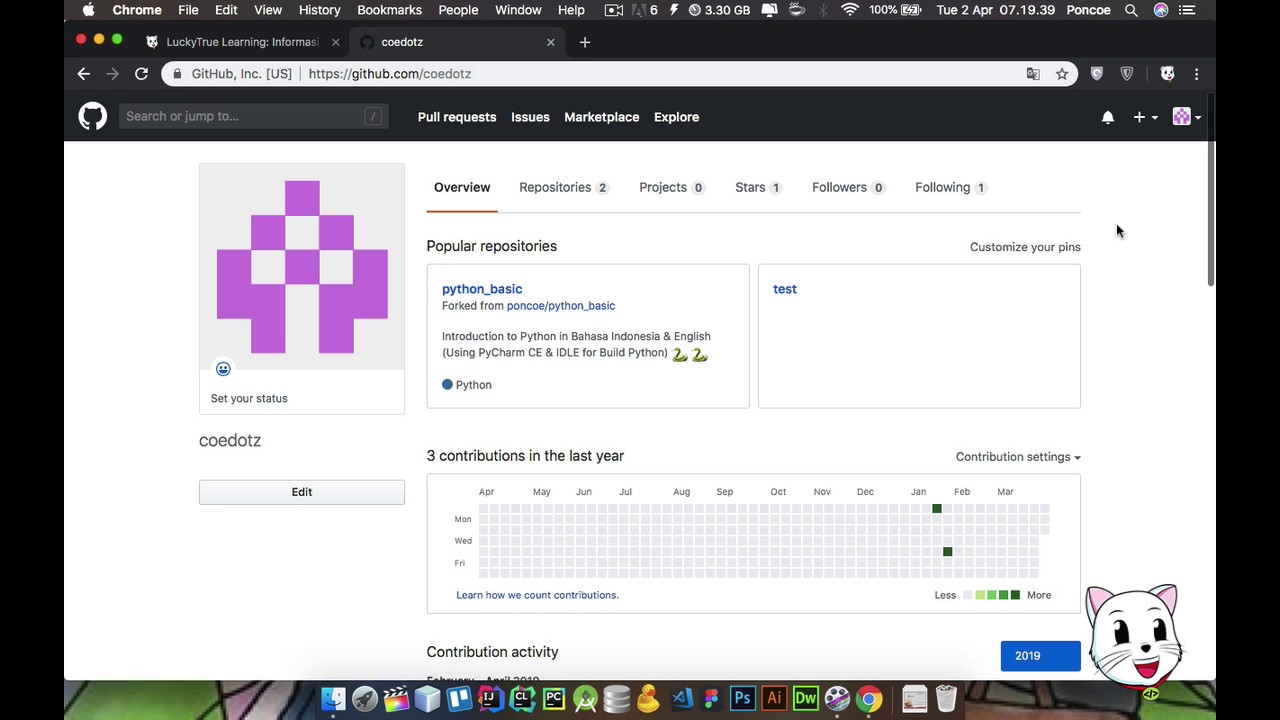The image size is (1280, 720).
Task: Open the profile avatar dropdown
Action: coord(1187,117)
